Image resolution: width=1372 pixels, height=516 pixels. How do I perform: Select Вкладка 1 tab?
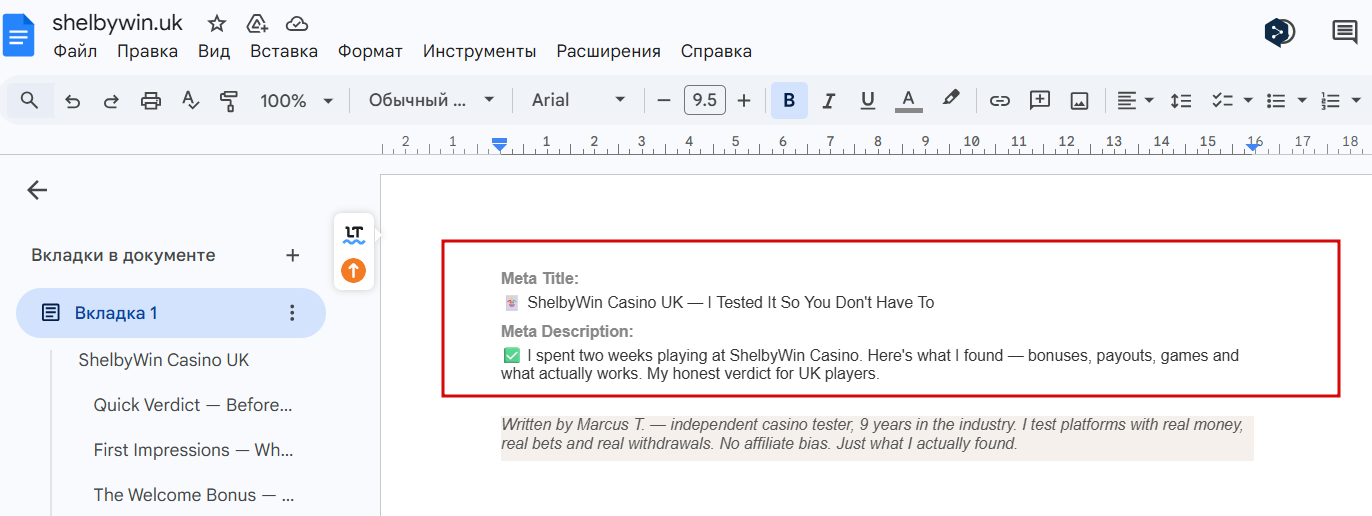pos(171,313)
